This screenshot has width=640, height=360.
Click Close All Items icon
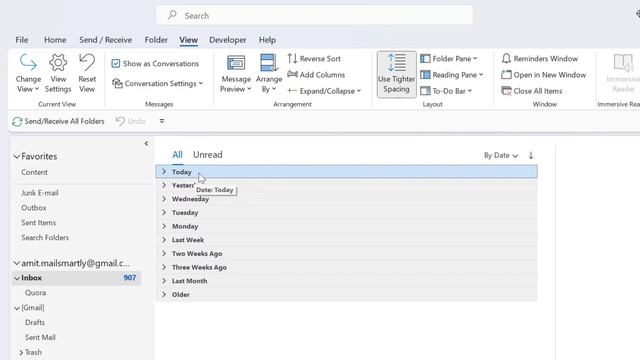point(506,91)
